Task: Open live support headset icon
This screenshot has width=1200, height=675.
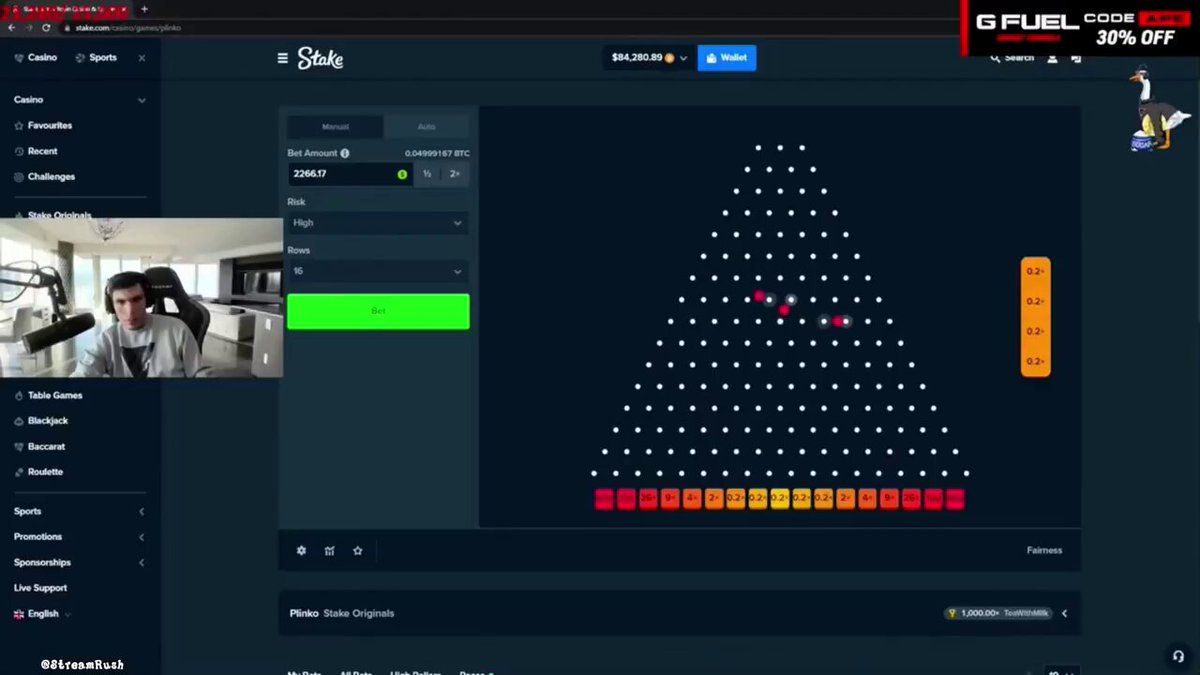Action: click(1178, 656)
